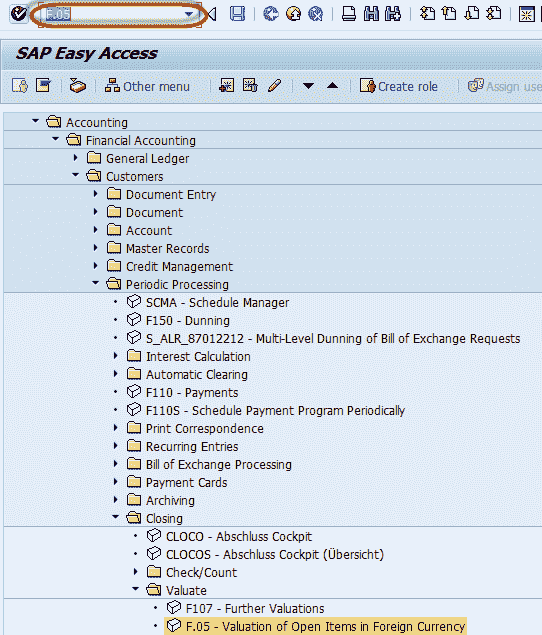Image resolution: width=542 pixels, height=635 pixels.
Task: Click the Add to Favorites icon
Action: point(226,86)
